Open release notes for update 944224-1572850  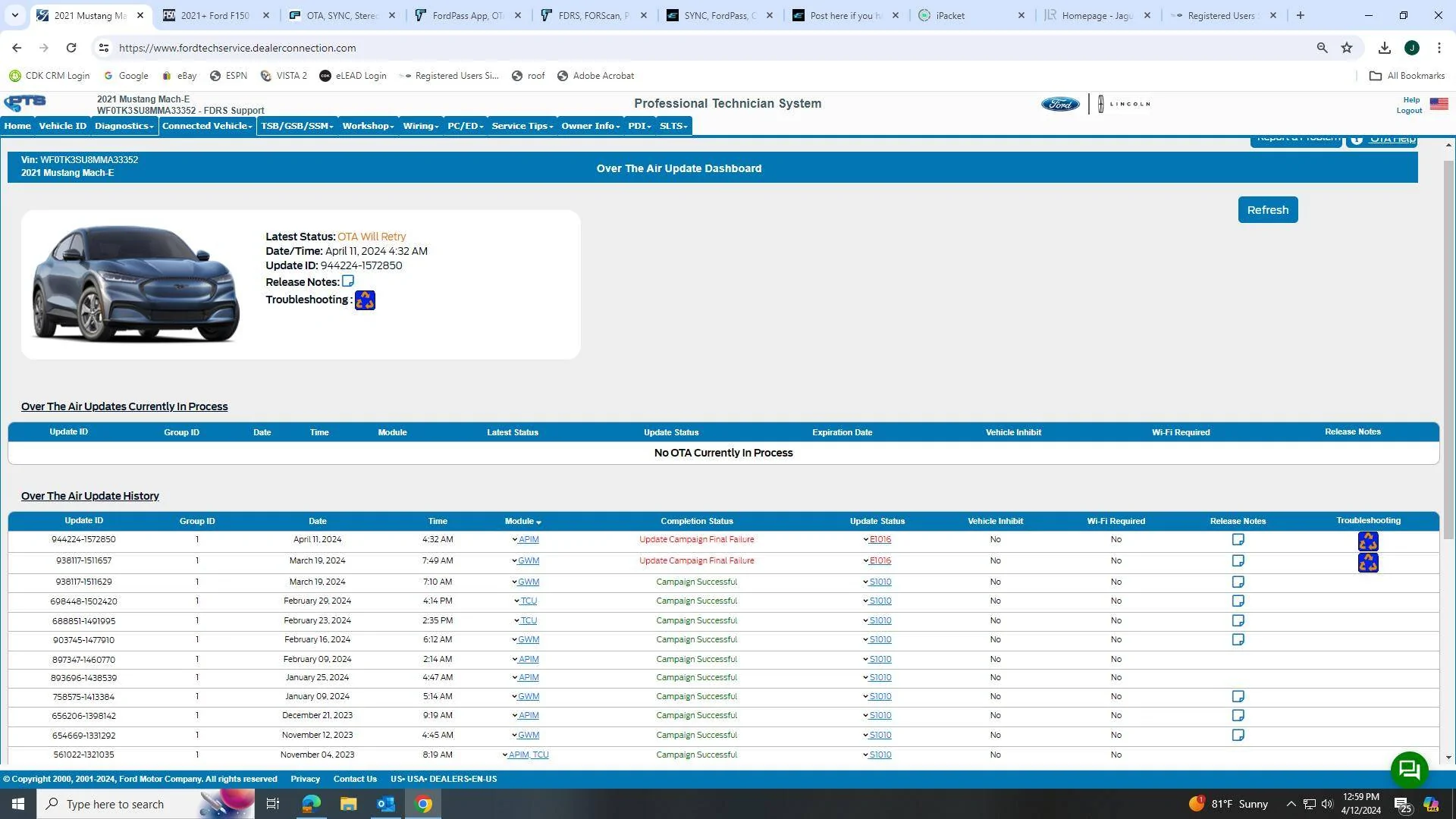click(1238, 540)
